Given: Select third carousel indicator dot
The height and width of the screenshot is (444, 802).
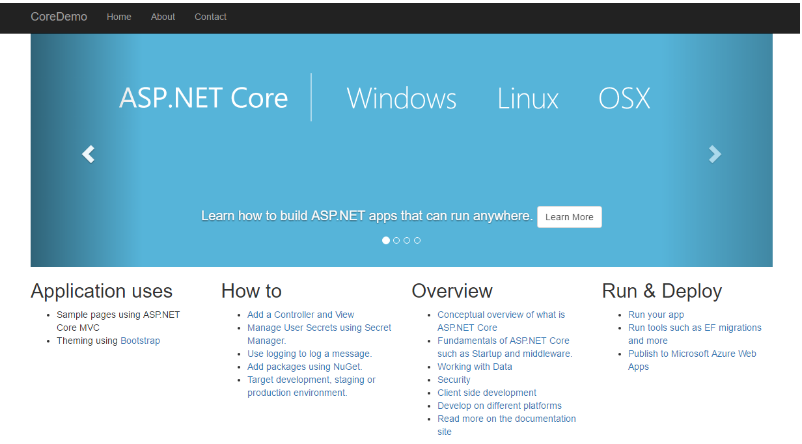Looking at the screenshot, I should point(407,240).
